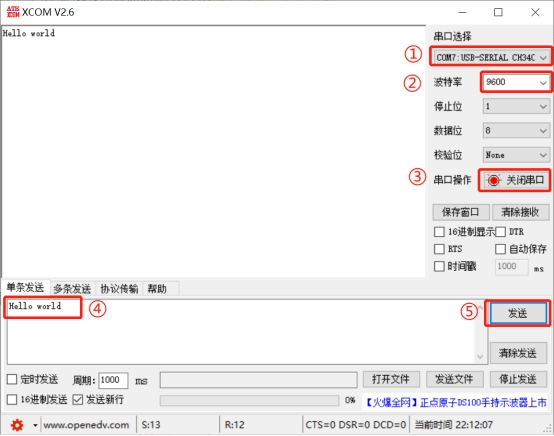The height and width of the screenshot is (436, 554).
Task: Open the baud rate 9600 dropdown
Action: pos(516,82)
